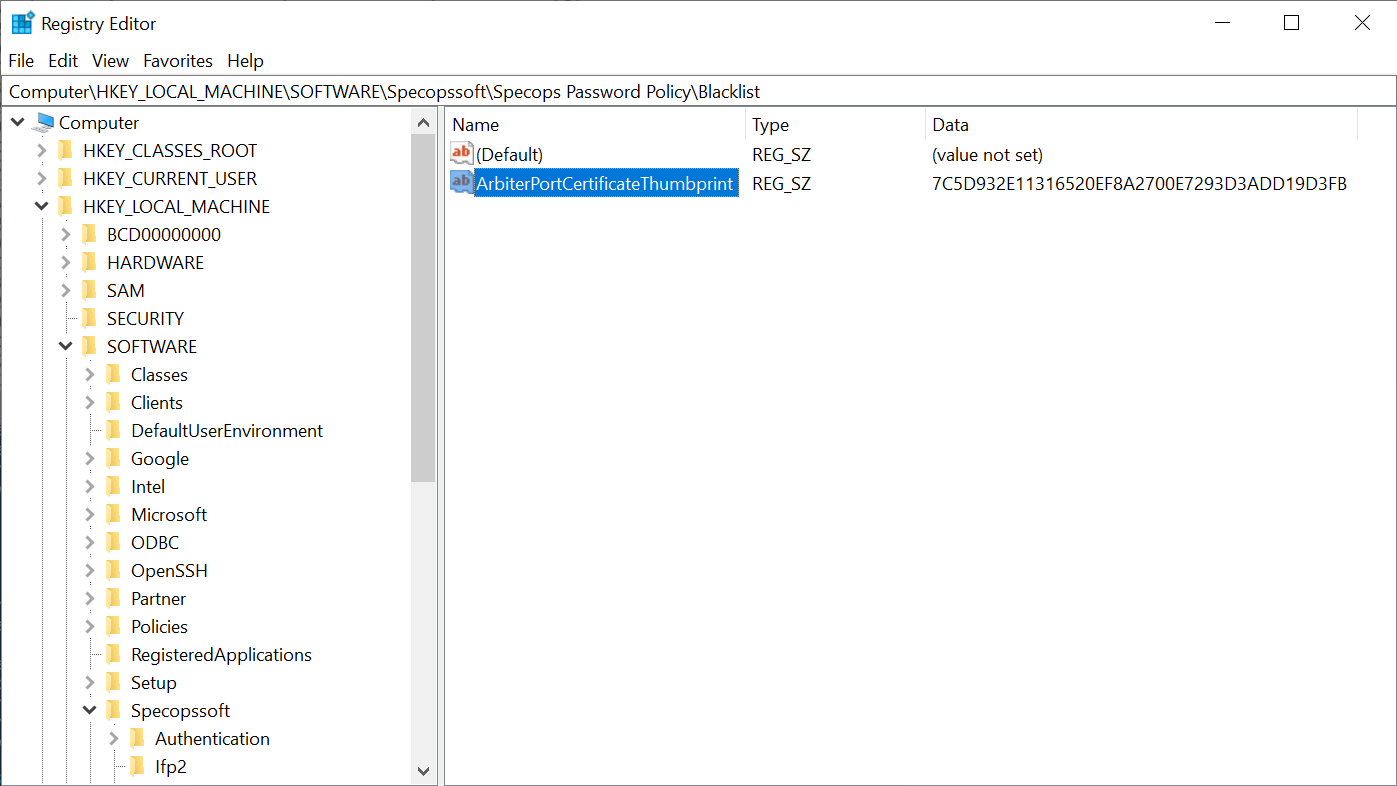This screenshot has width=1397, height=786.
Task: Select the Ifp2 key label
Action: pos(171,767)
